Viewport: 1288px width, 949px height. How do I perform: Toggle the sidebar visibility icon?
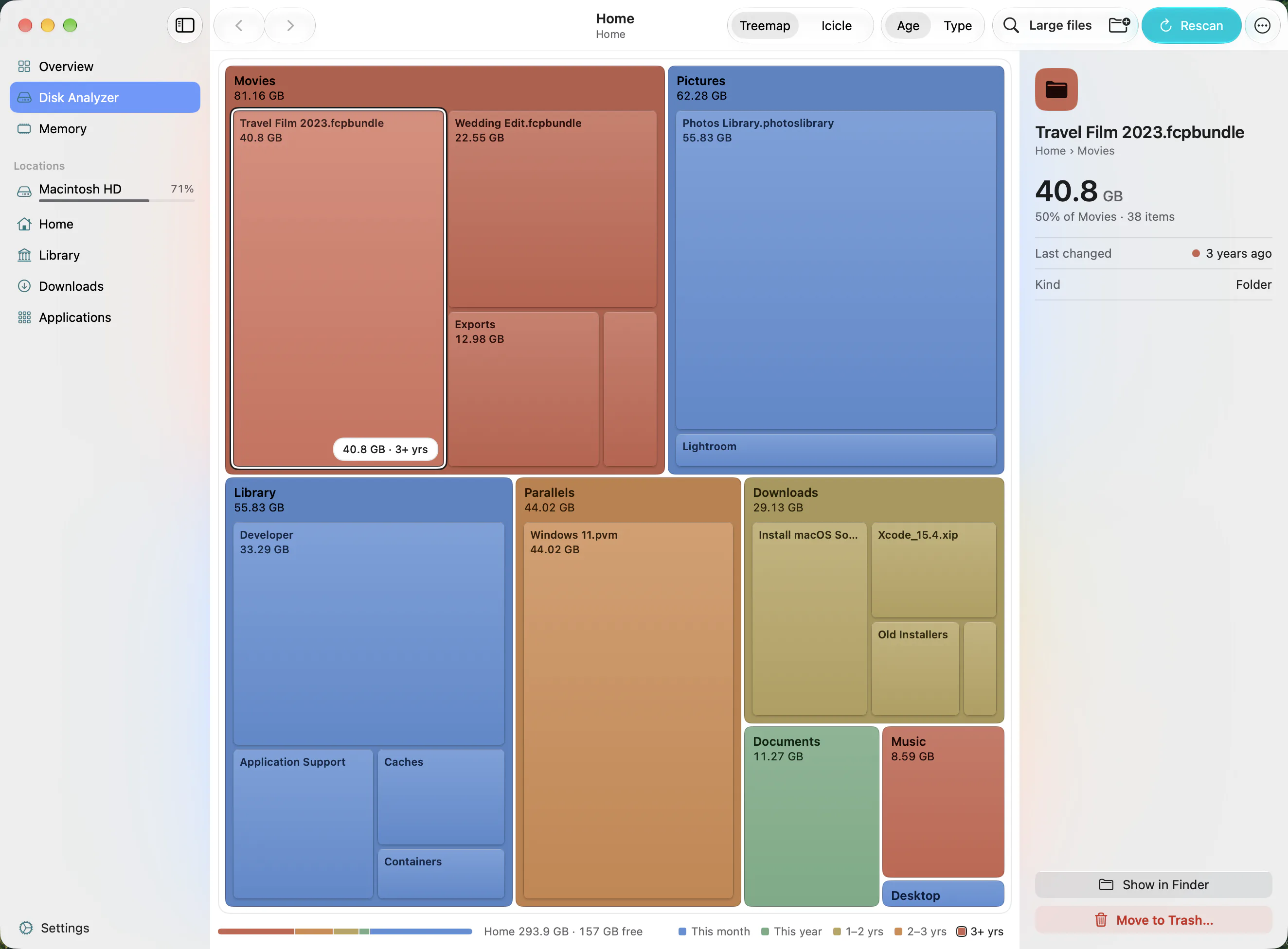[184, 25]
